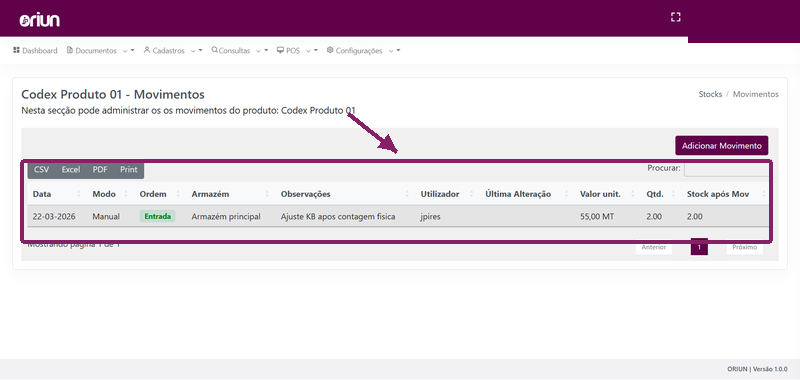Image resolution: width=800 pixels, height=380 pixels.
Task: Click the Oriun logo
Action: 40,20
